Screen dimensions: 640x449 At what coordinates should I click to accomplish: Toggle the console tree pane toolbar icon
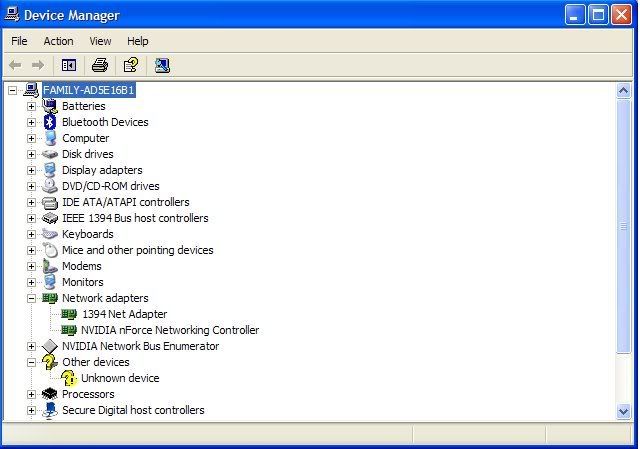click(x=69, y=65)
